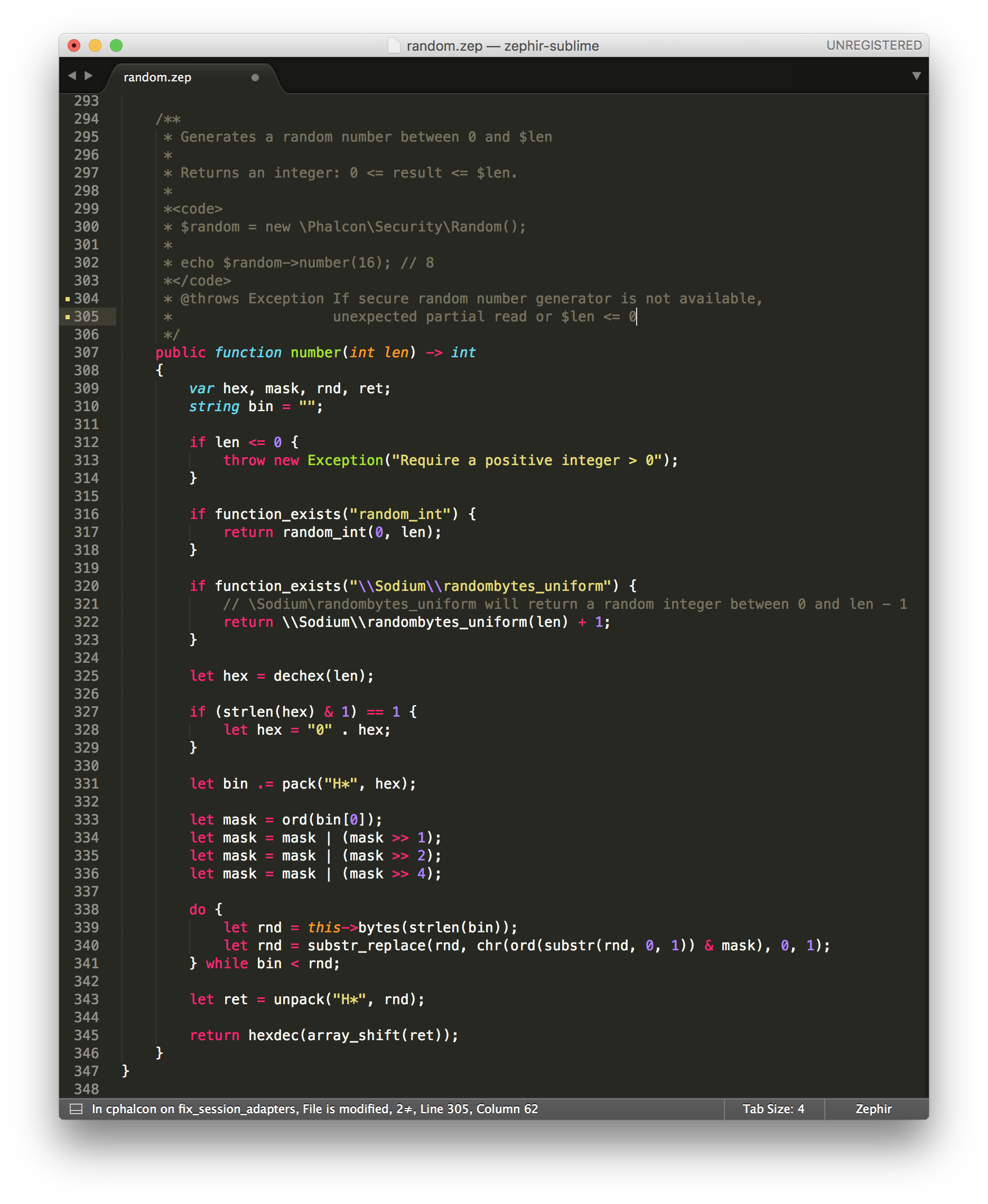Open the tab list dropdown arrow
Viewport: 988px width, 1204px height.
point(916,76)
